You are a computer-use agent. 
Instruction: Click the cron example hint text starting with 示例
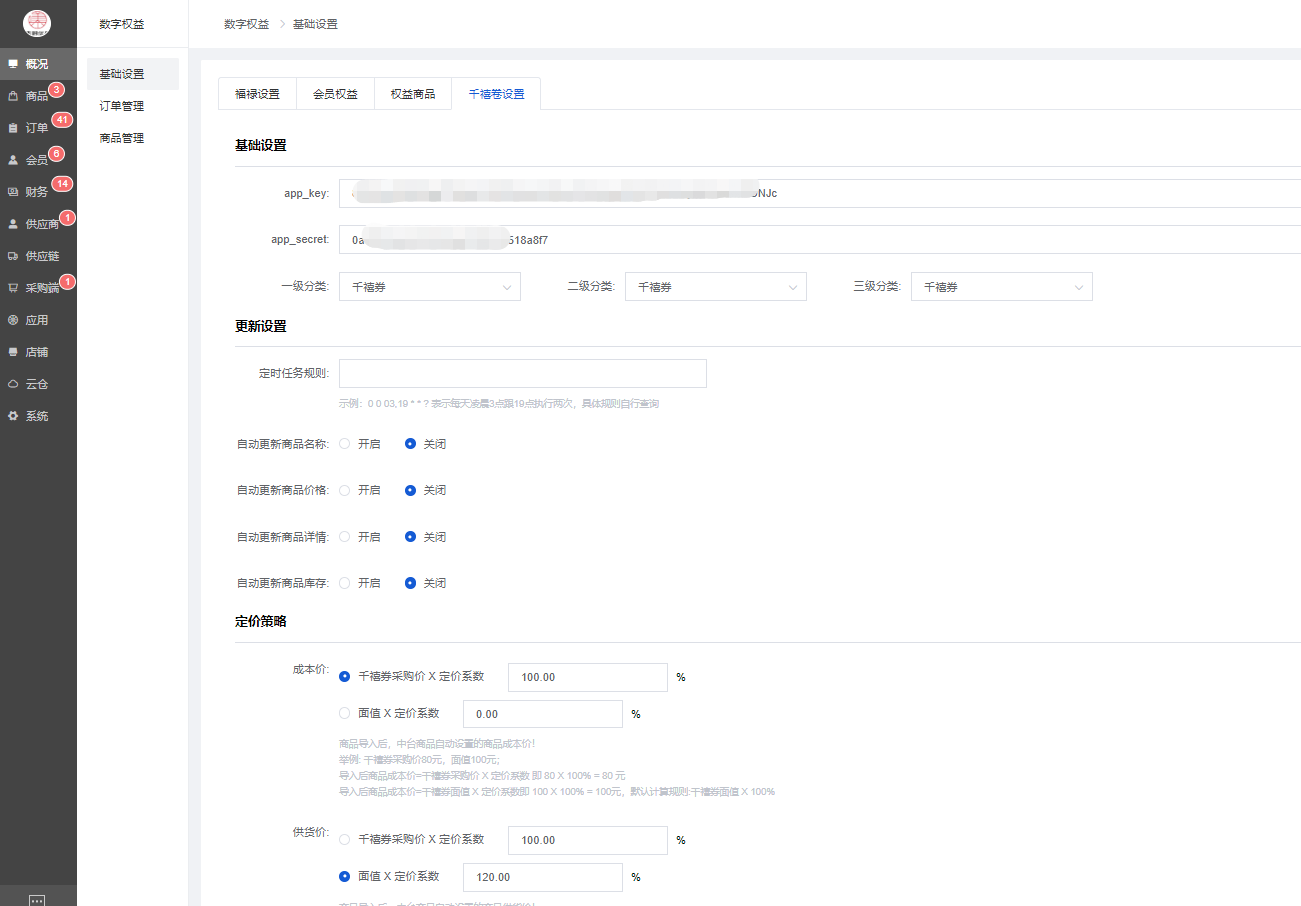pos(499,404)
